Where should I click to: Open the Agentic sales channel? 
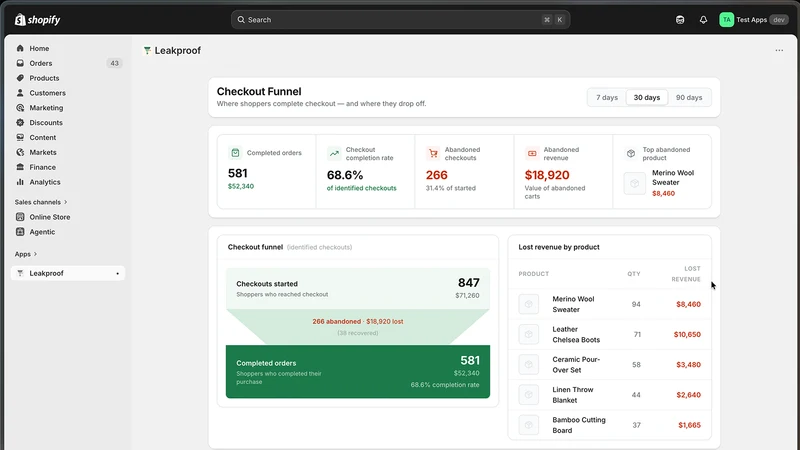click(x=68, y=232)
